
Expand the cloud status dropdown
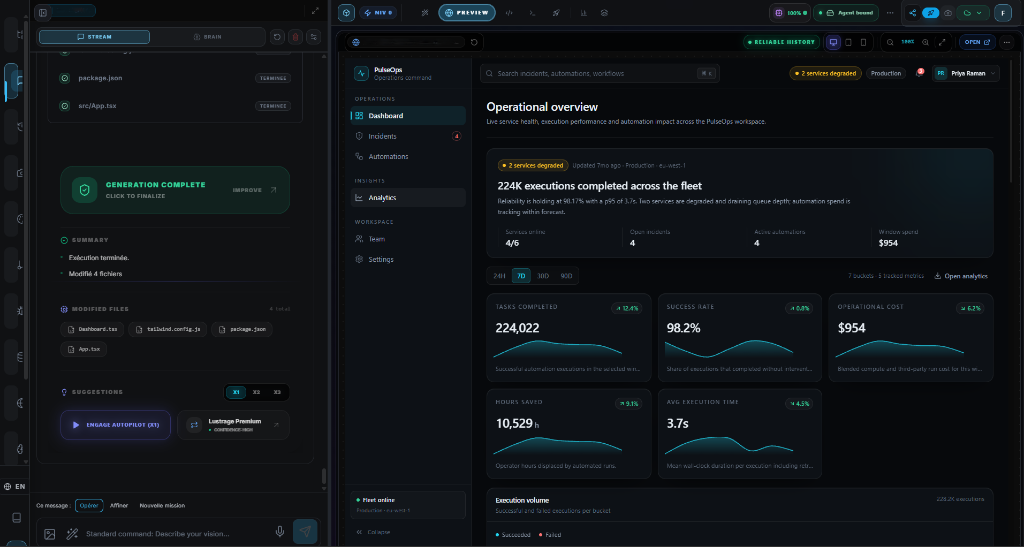pos(973,12)
